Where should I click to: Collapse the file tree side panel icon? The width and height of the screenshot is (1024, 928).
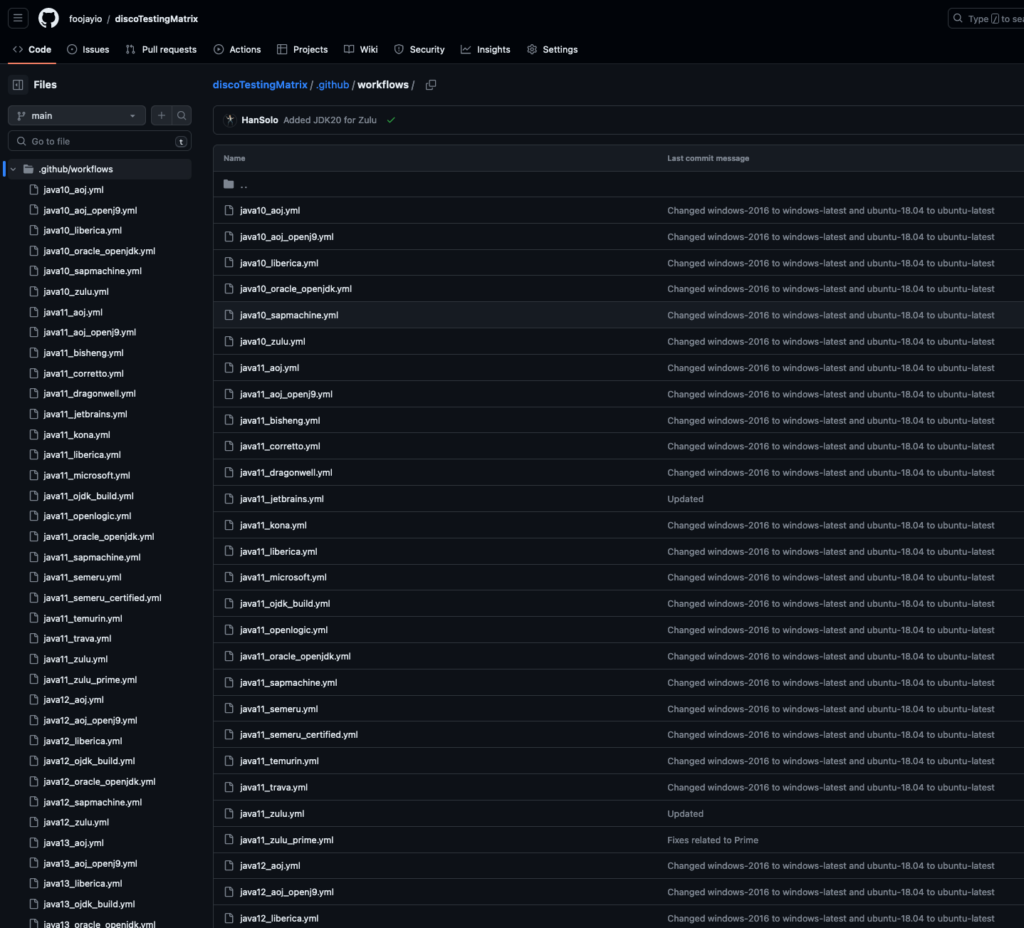[18, 85]
